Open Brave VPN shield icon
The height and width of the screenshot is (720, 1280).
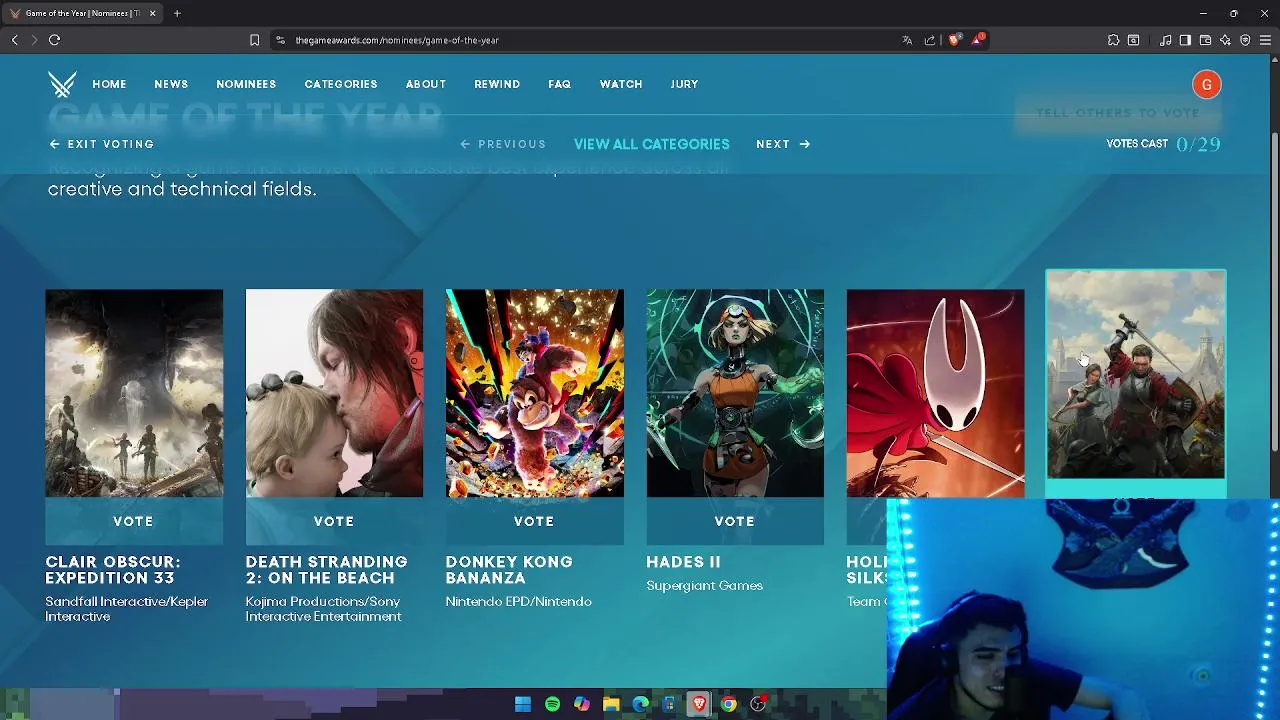[x=1245, y=40]
